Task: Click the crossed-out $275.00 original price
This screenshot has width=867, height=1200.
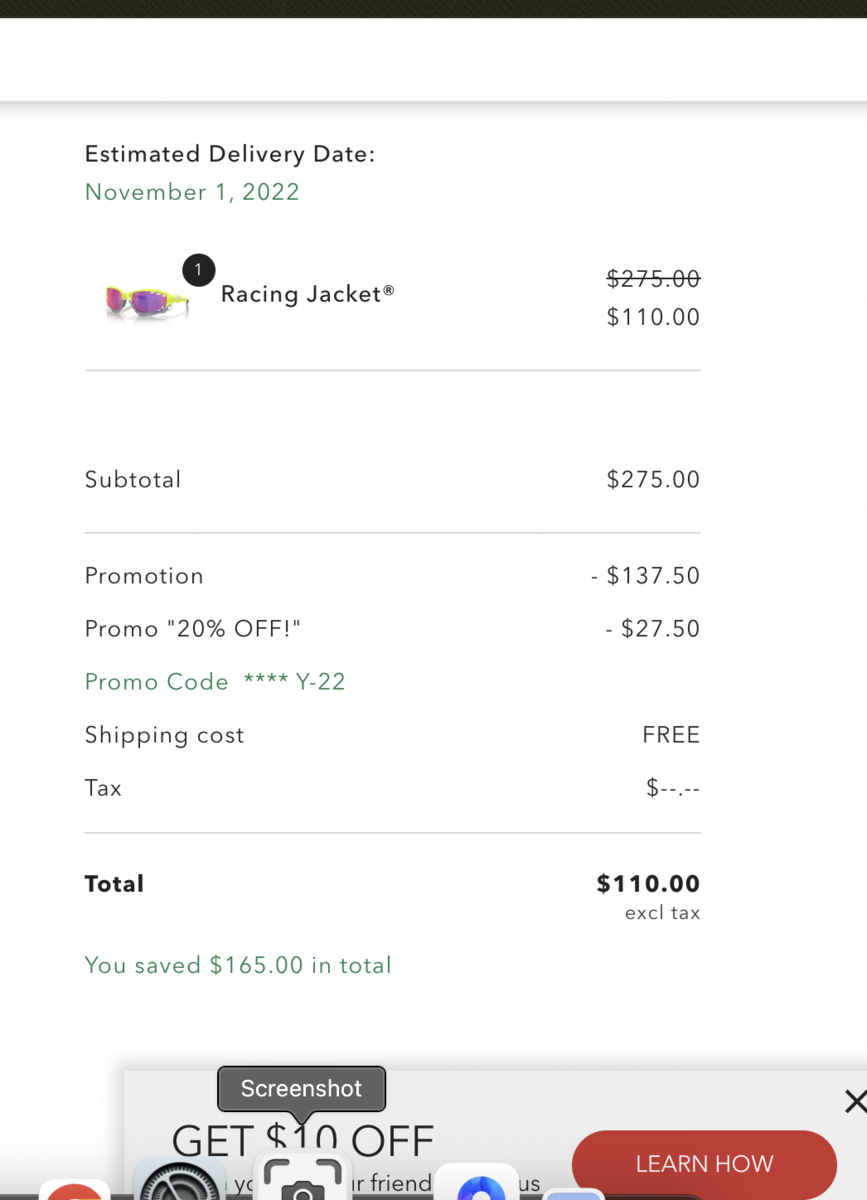Action: (653, 279)
